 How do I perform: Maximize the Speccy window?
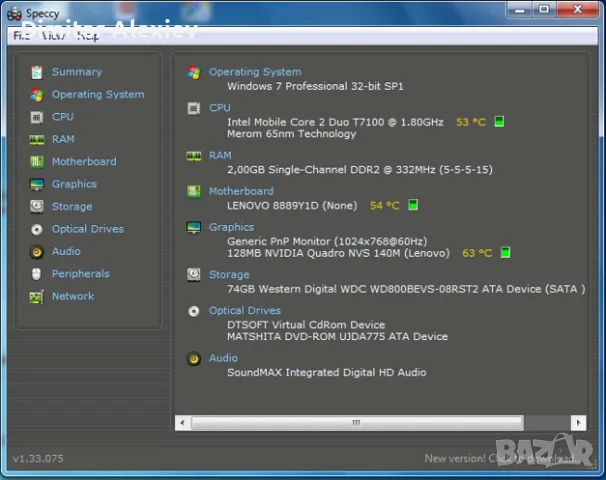[x=544, y=9]
